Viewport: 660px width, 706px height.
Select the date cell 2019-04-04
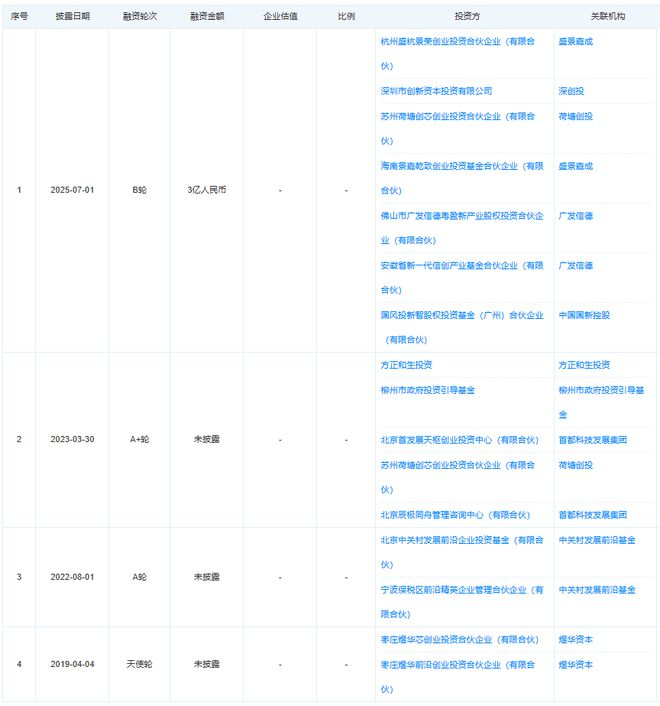[x=72, y=664]
